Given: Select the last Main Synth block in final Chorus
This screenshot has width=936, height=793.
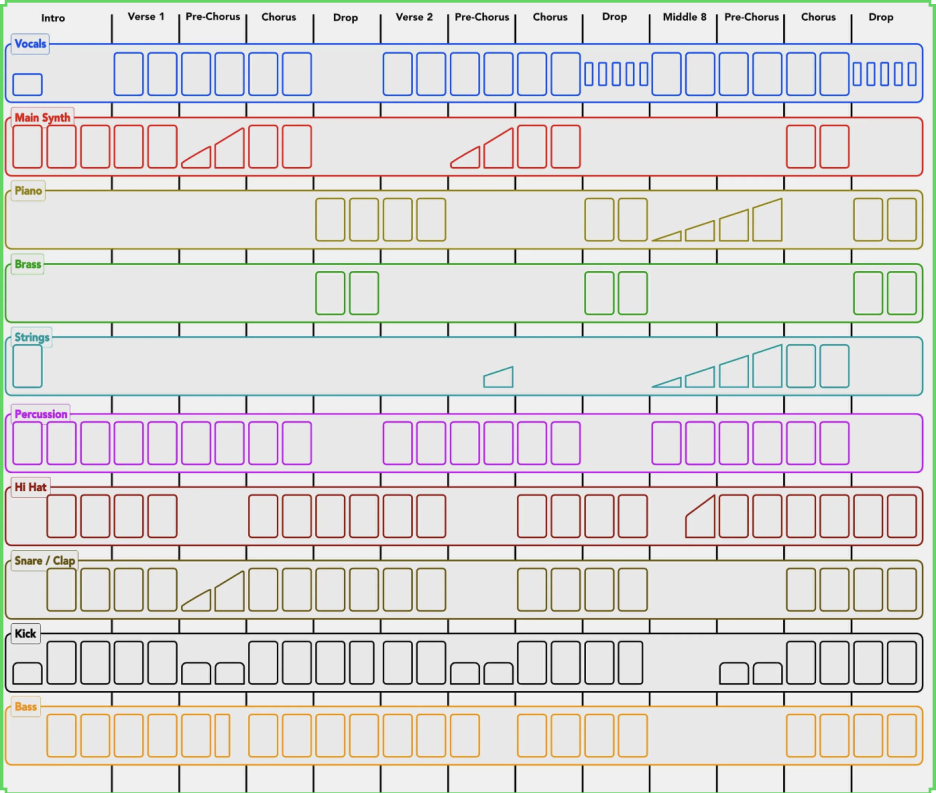Looking at the screenshot, I should click(x=835, y=147).
